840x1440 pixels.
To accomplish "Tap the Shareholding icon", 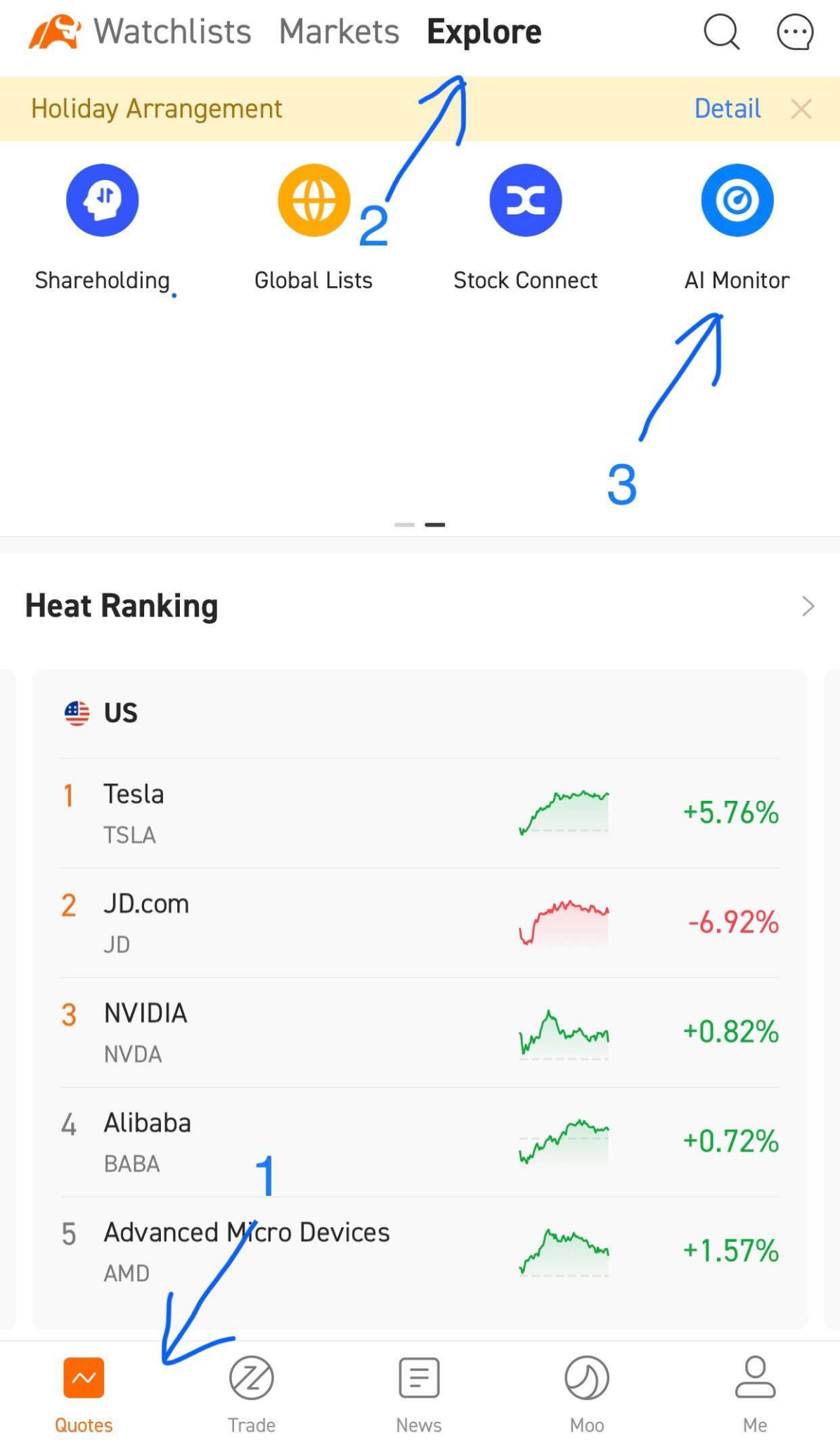I will pyautogui.click(x=103, y=200).
